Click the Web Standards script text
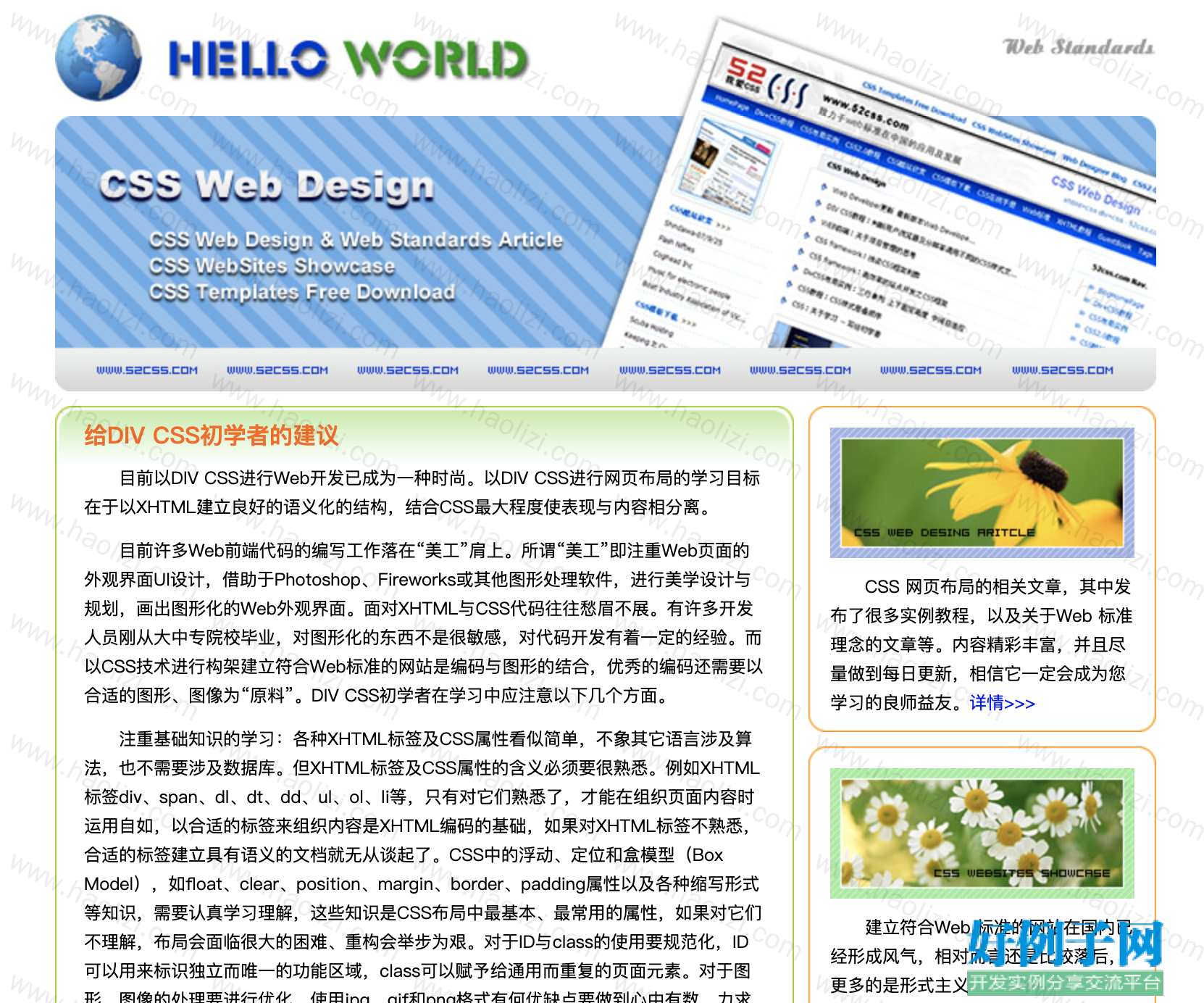 (x=1078, y=47)
